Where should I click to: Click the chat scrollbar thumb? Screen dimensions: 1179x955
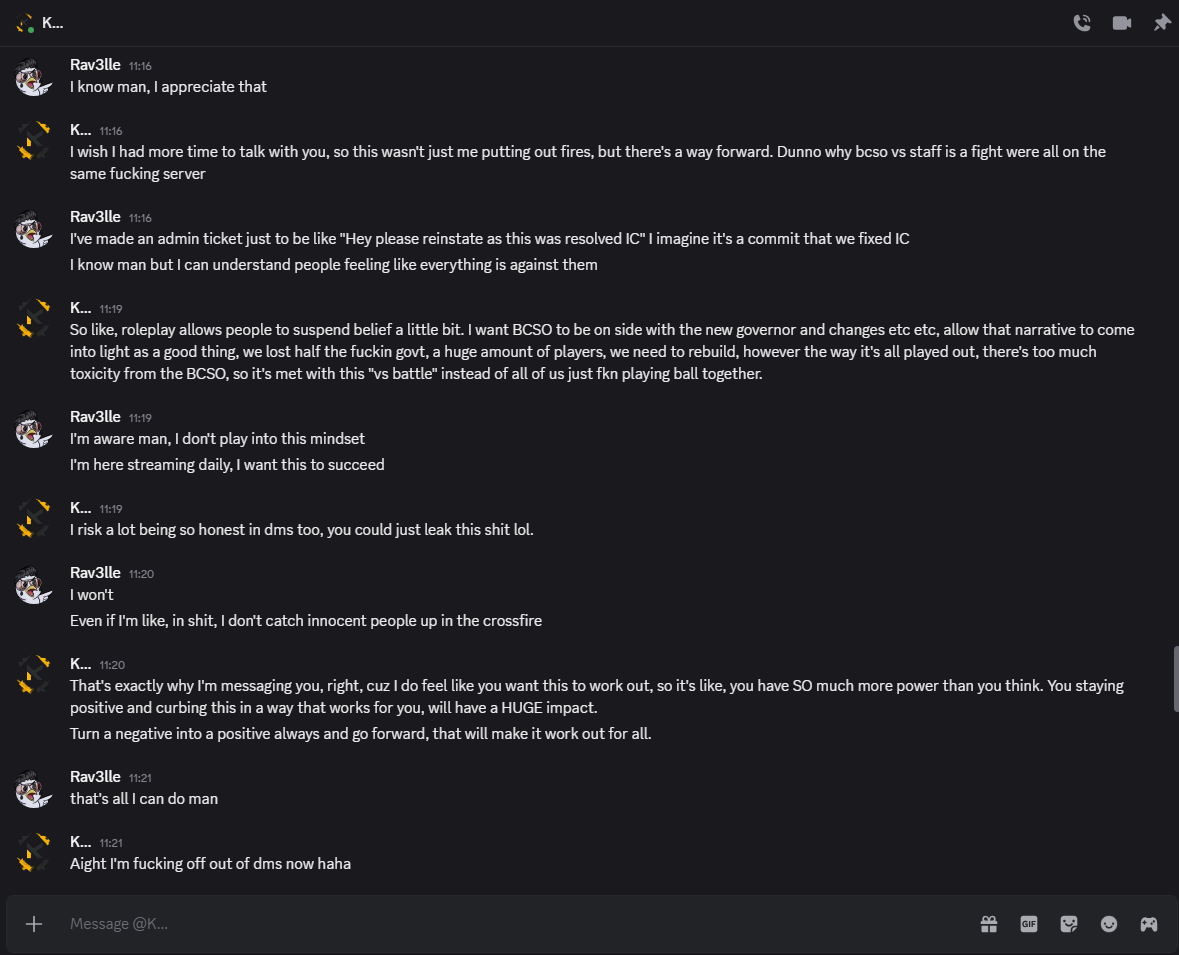[1176, 679]
